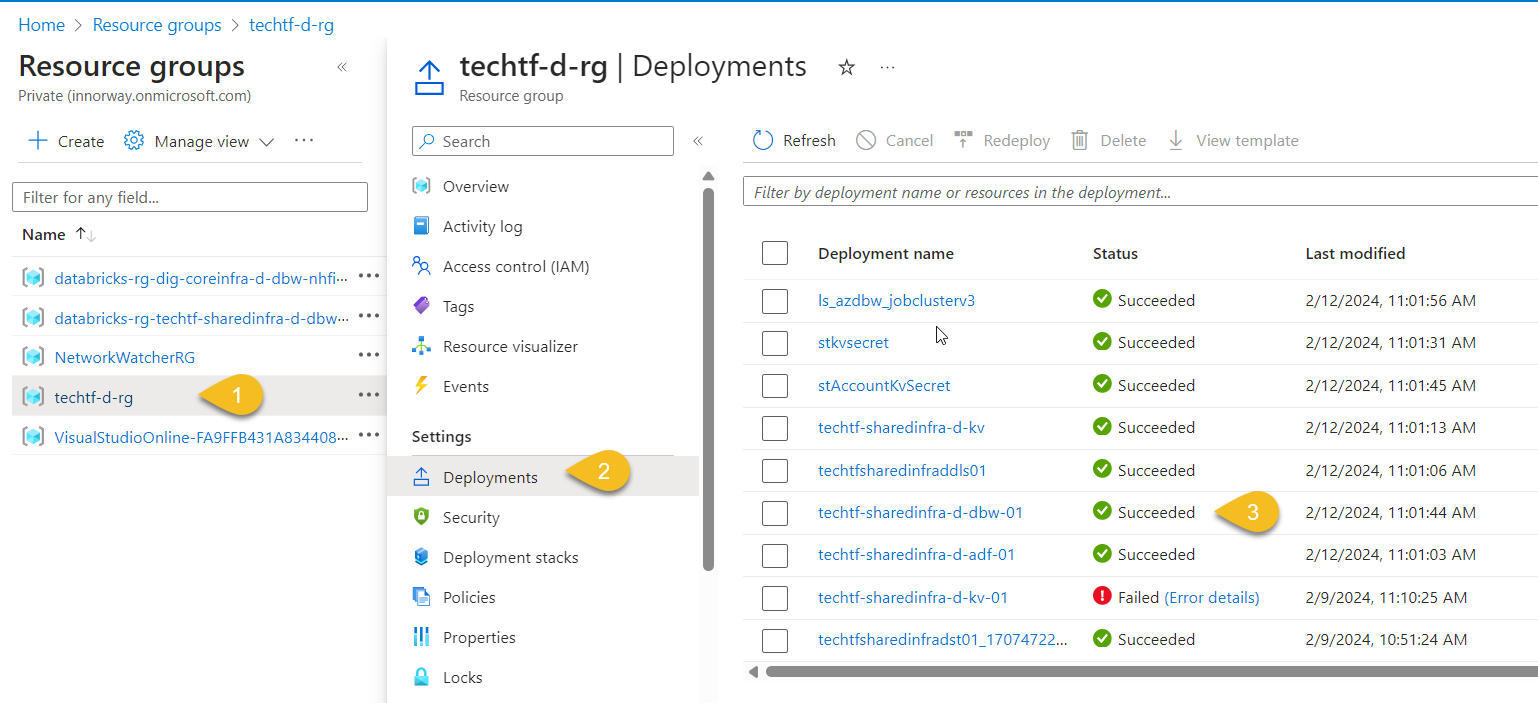Select the stkvsecret row checkbox
This screenshot has height=703, width=1538.
pyautogui.click(x=775, y=342)
